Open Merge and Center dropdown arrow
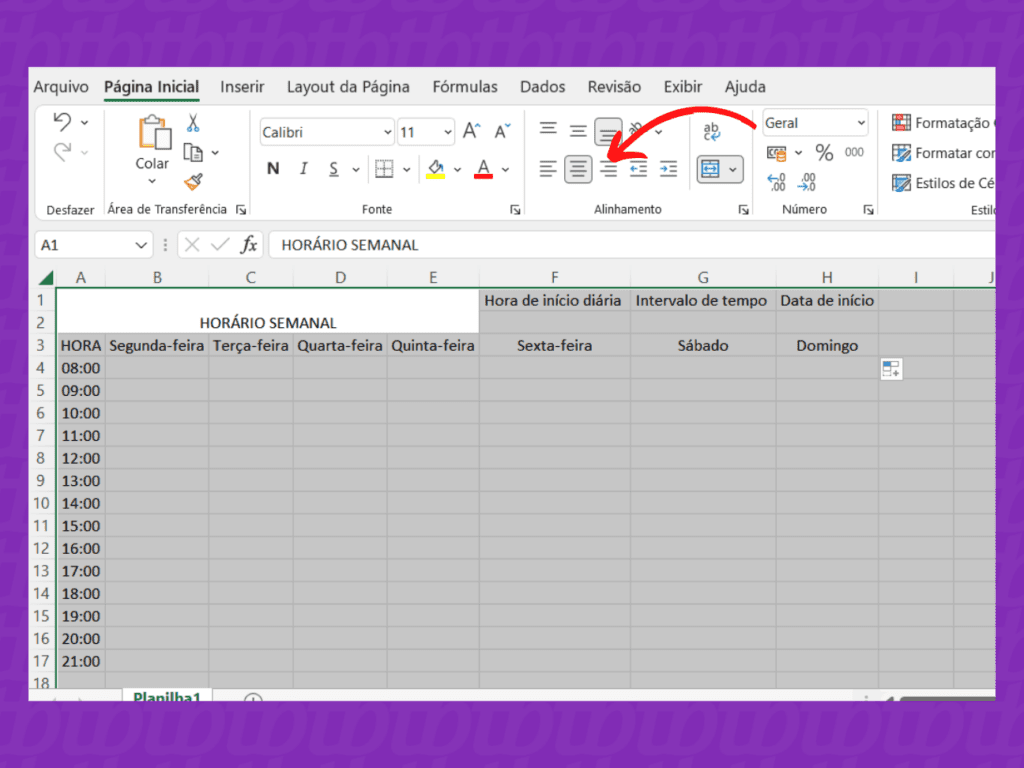This screenshot has width=1024, height=768. (x=733, y=170)
